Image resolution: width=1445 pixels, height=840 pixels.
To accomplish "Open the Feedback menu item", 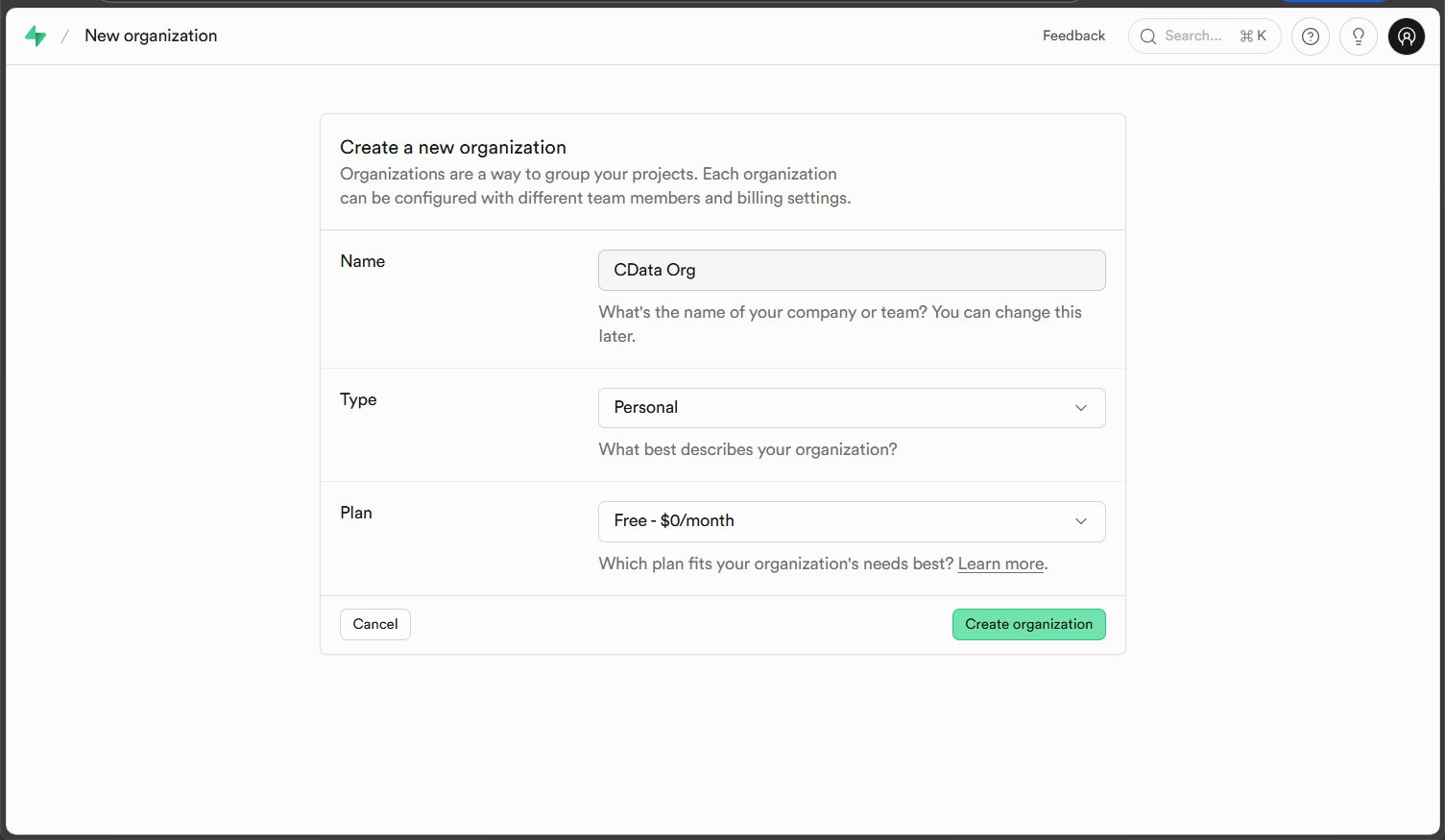I will (x=1073, y=36).
